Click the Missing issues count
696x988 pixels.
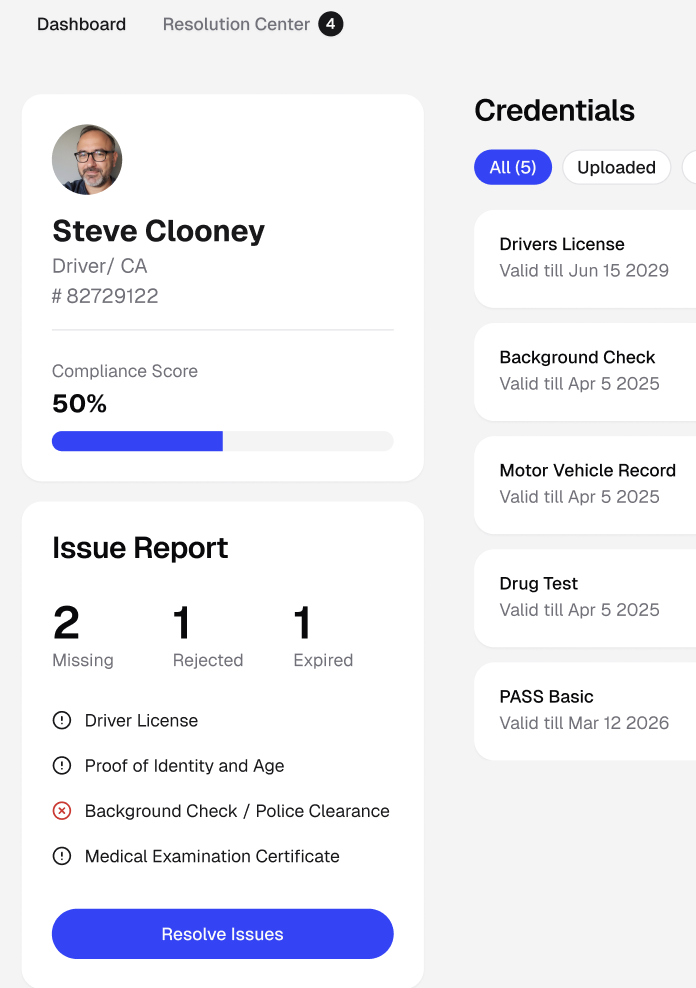coord(67,624)
